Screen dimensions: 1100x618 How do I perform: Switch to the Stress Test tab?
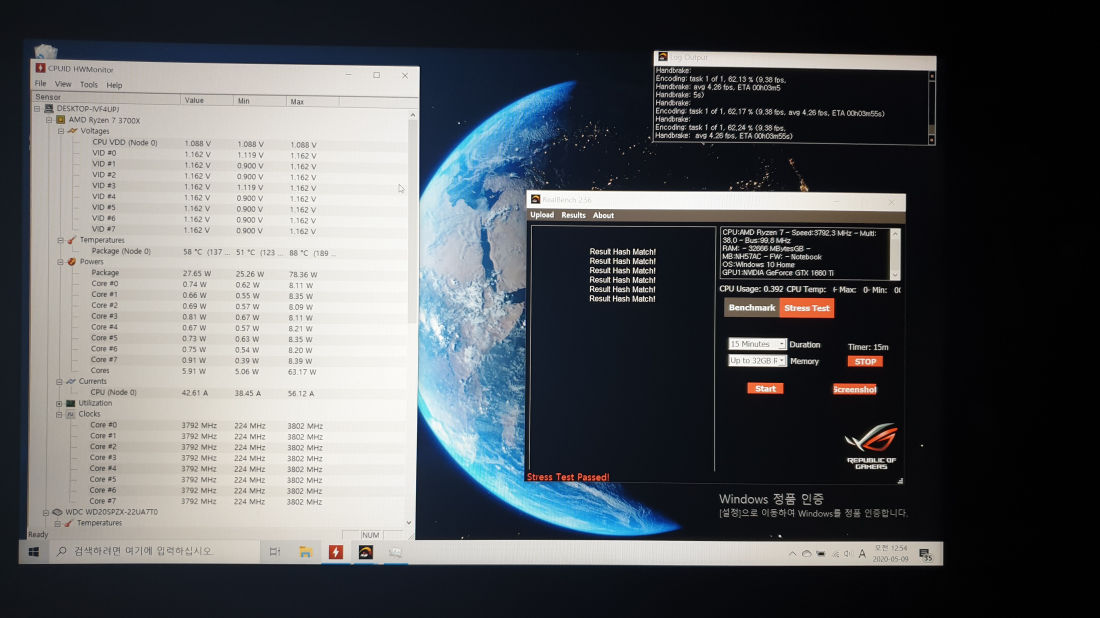pos(807,308)
